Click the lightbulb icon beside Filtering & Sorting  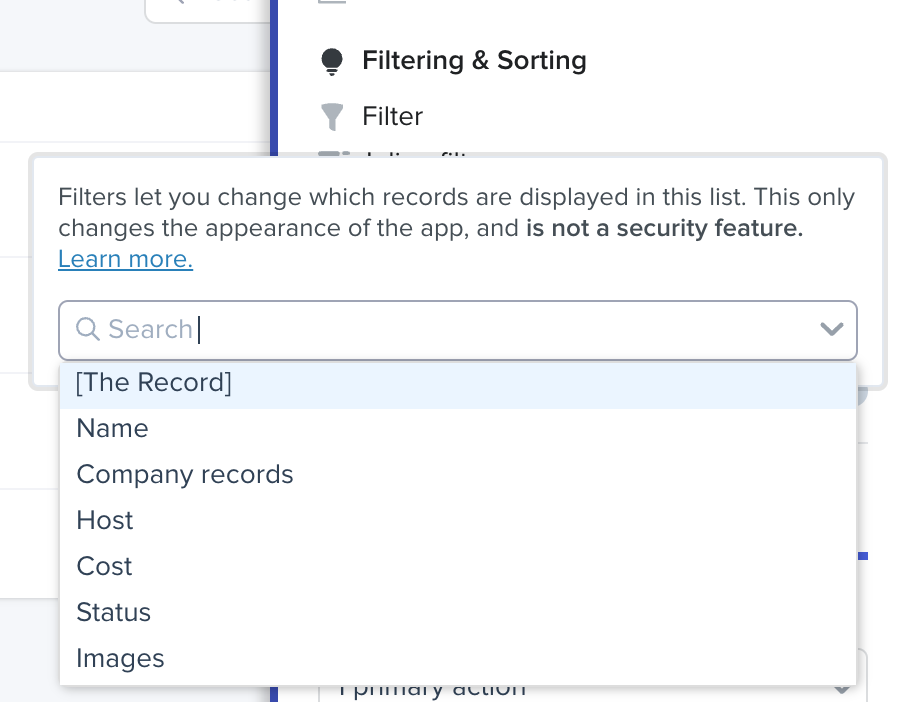click(x=331, y=62)
